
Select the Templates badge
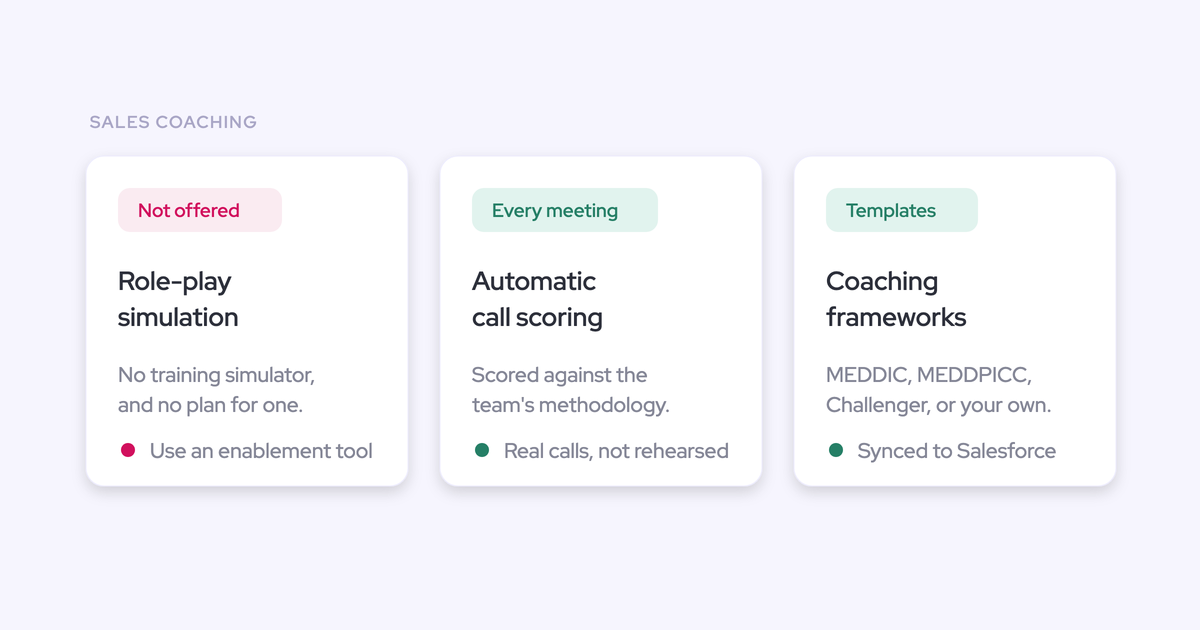902,210
